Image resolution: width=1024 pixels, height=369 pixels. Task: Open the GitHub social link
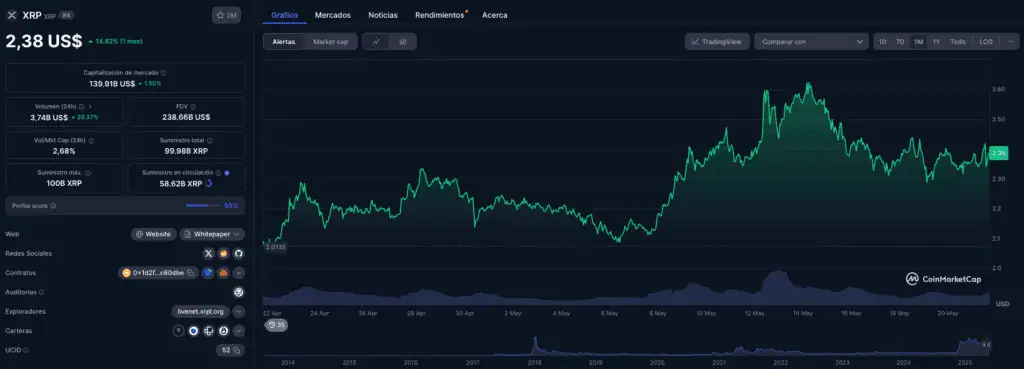click(239, 253)
